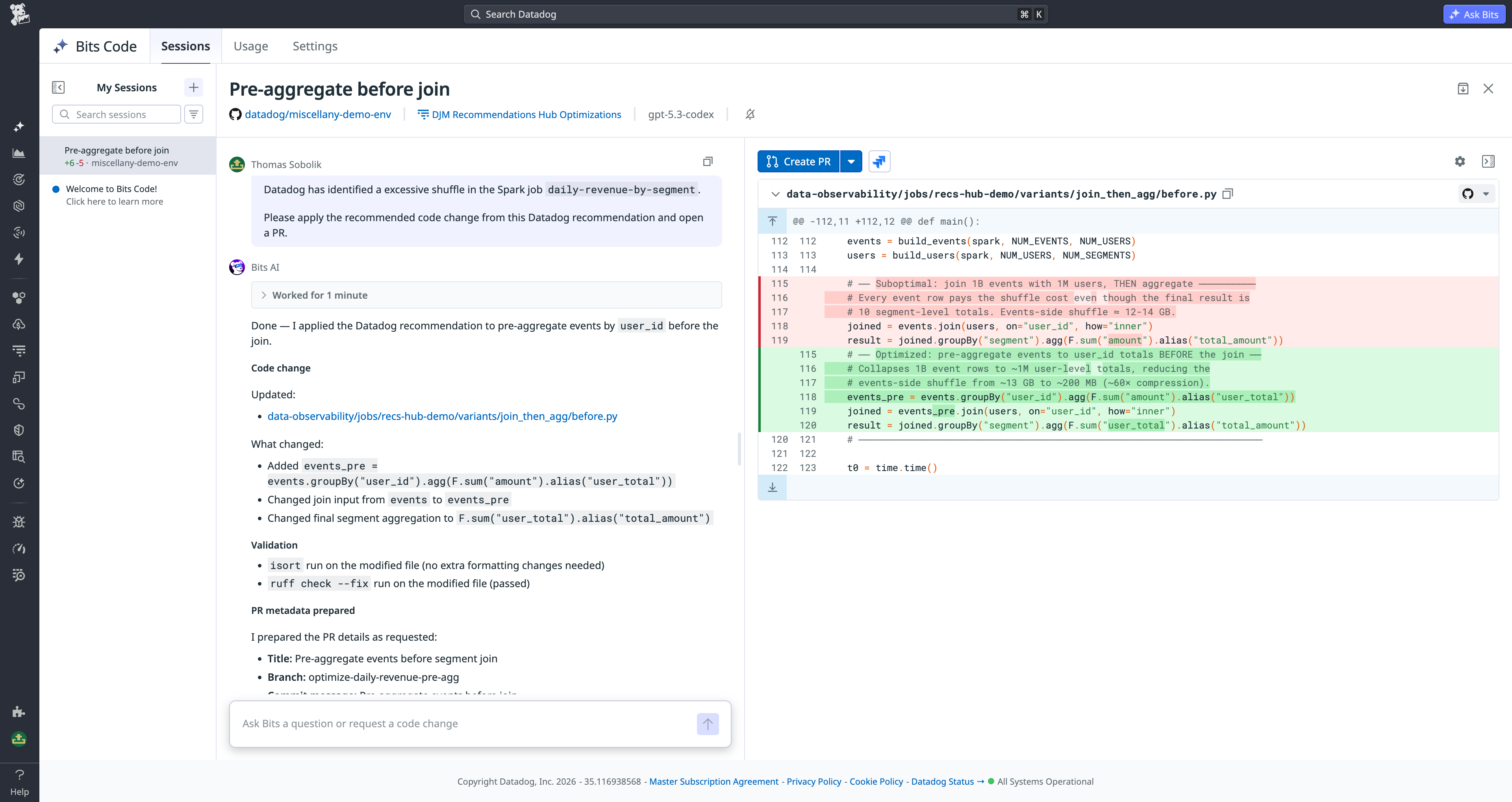Image resolution: width=1512 pixels, height=802 pixels.
Task: Copy Thomas Sobolik's message
Action: click(x=708, y=161)
